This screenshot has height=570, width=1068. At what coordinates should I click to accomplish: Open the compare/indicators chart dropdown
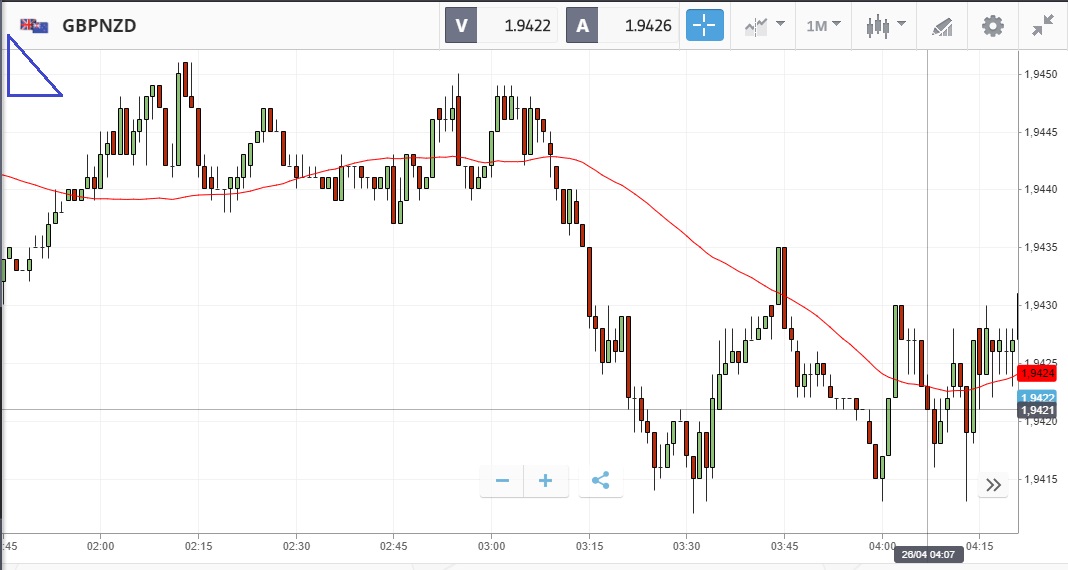pos(764,26)
